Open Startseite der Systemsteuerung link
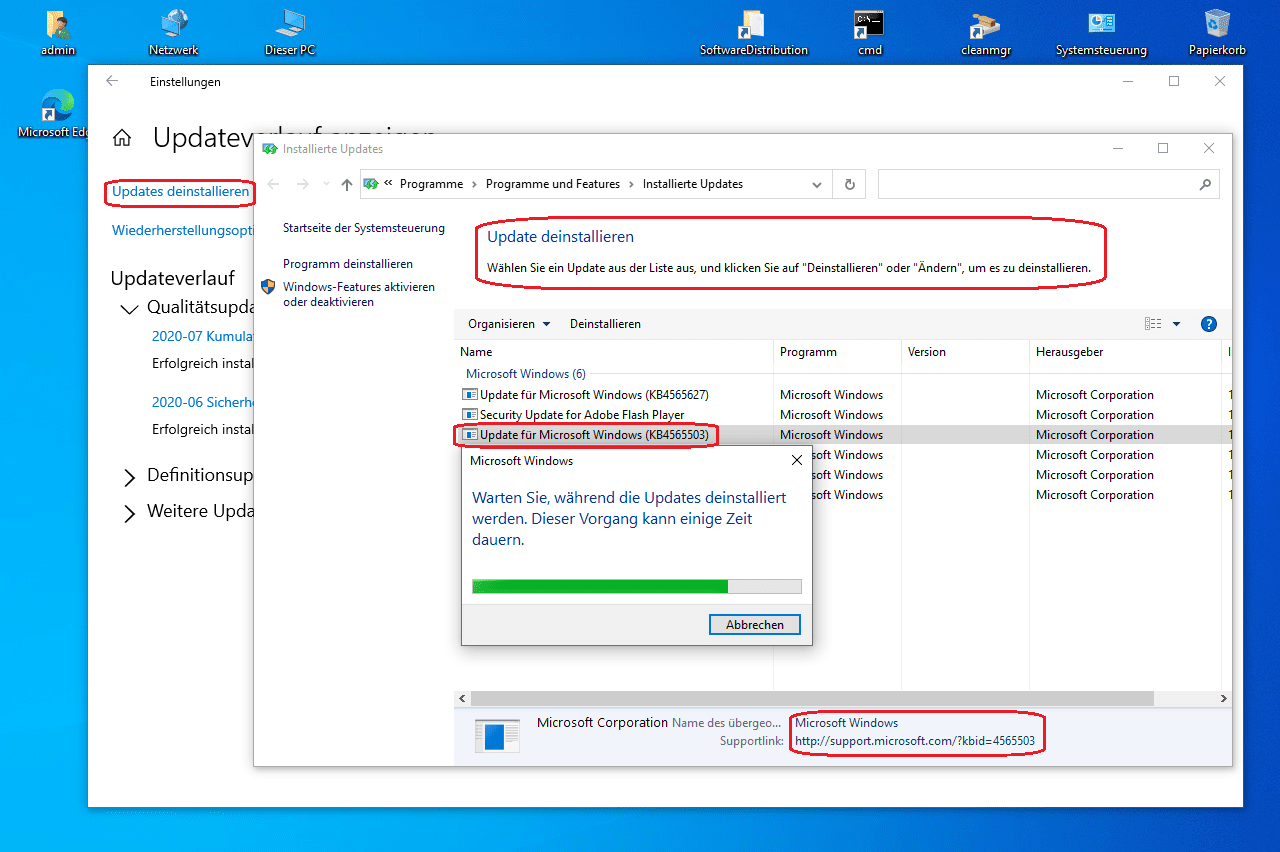Viewport: 1280px width, 852px height. (364, 228)
